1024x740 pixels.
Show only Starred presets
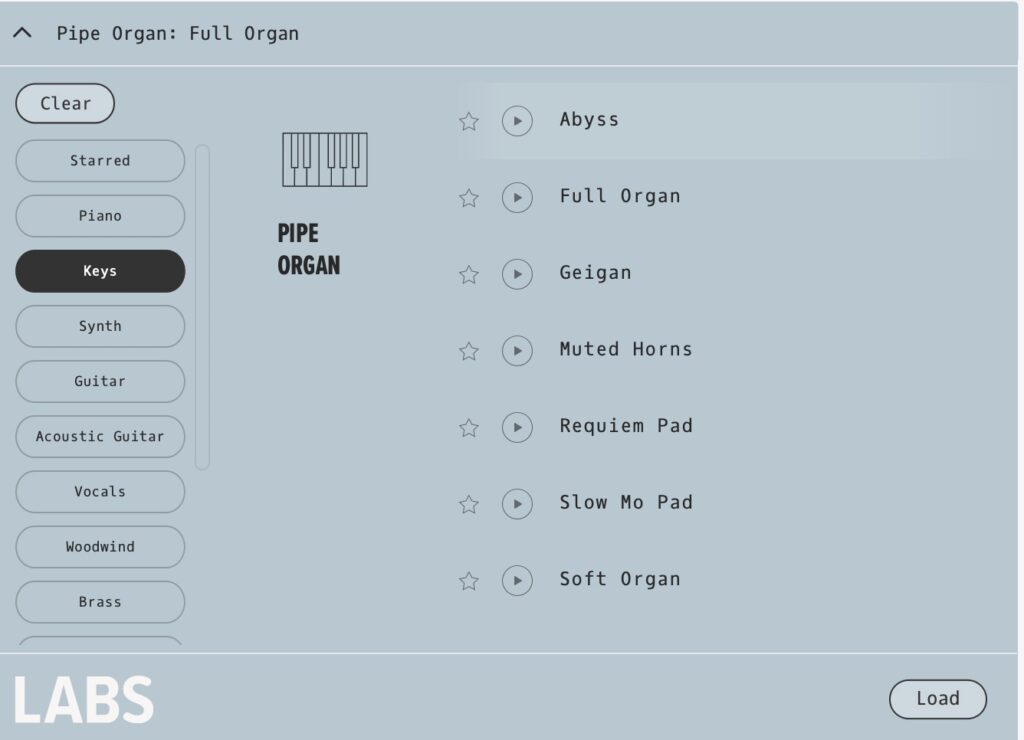click(x=100, y=161)
